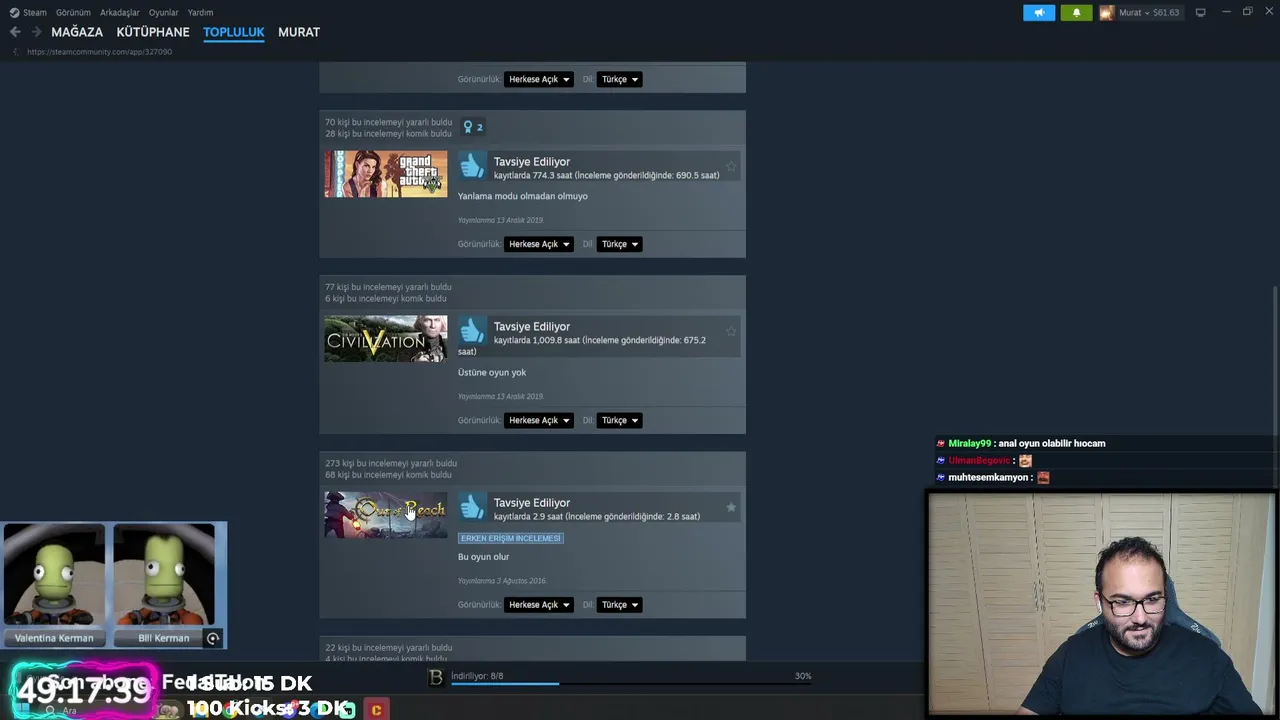Open the Görünüm menu
Image resolution: width=1280 pixels, height=720 pixels.
(x=73, y=12)
